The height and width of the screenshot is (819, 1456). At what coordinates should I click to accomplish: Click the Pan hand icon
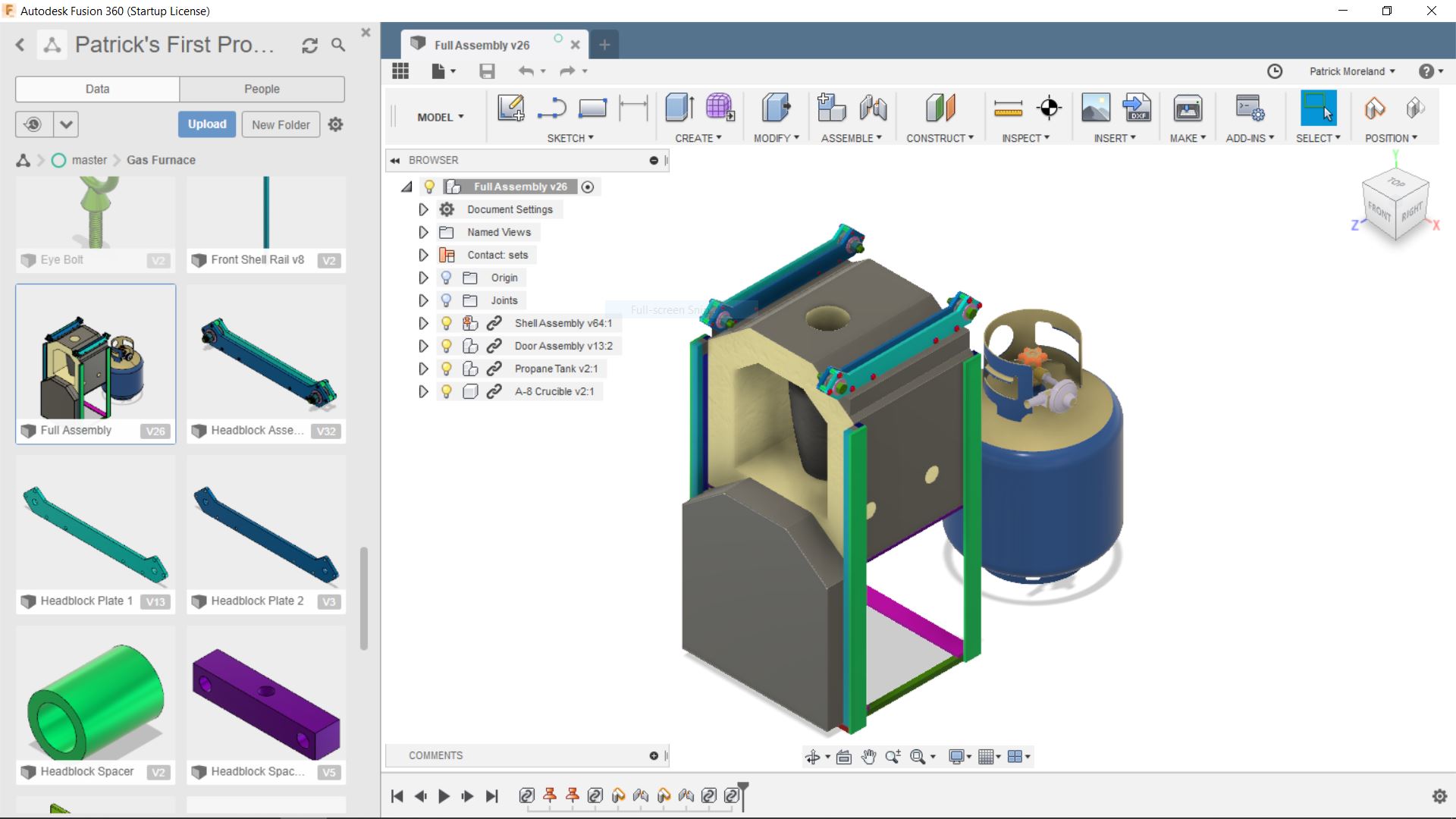coord(868,757)
